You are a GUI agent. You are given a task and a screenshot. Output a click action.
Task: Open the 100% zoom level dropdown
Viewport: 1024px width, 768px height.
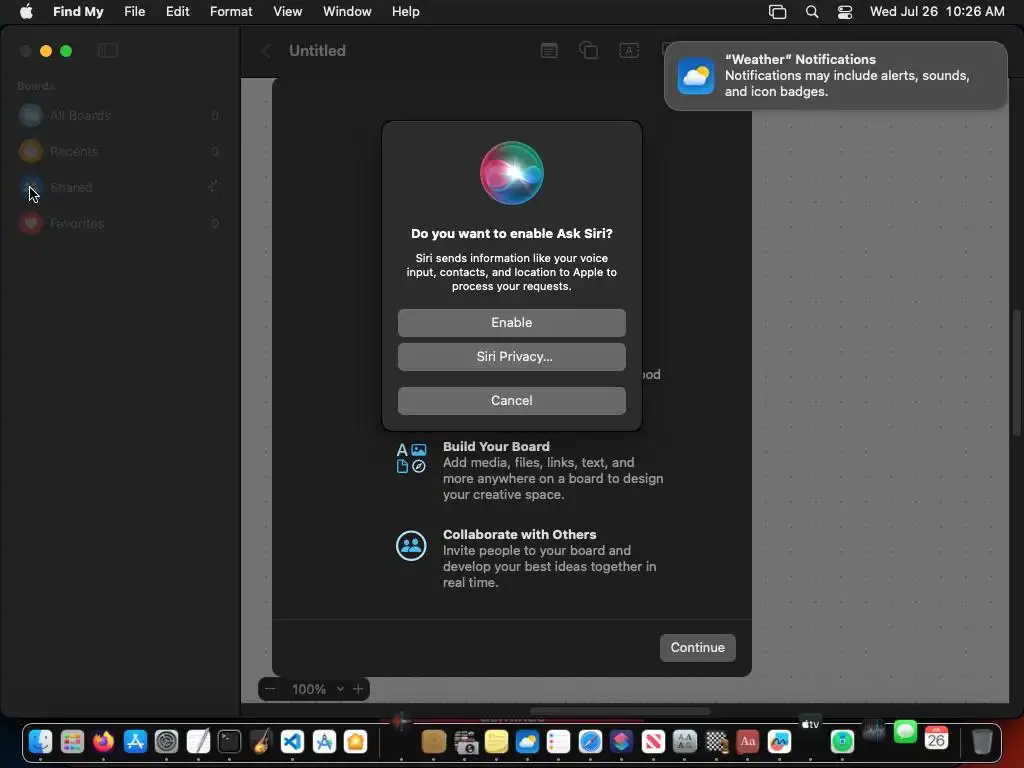coord(318,689)
